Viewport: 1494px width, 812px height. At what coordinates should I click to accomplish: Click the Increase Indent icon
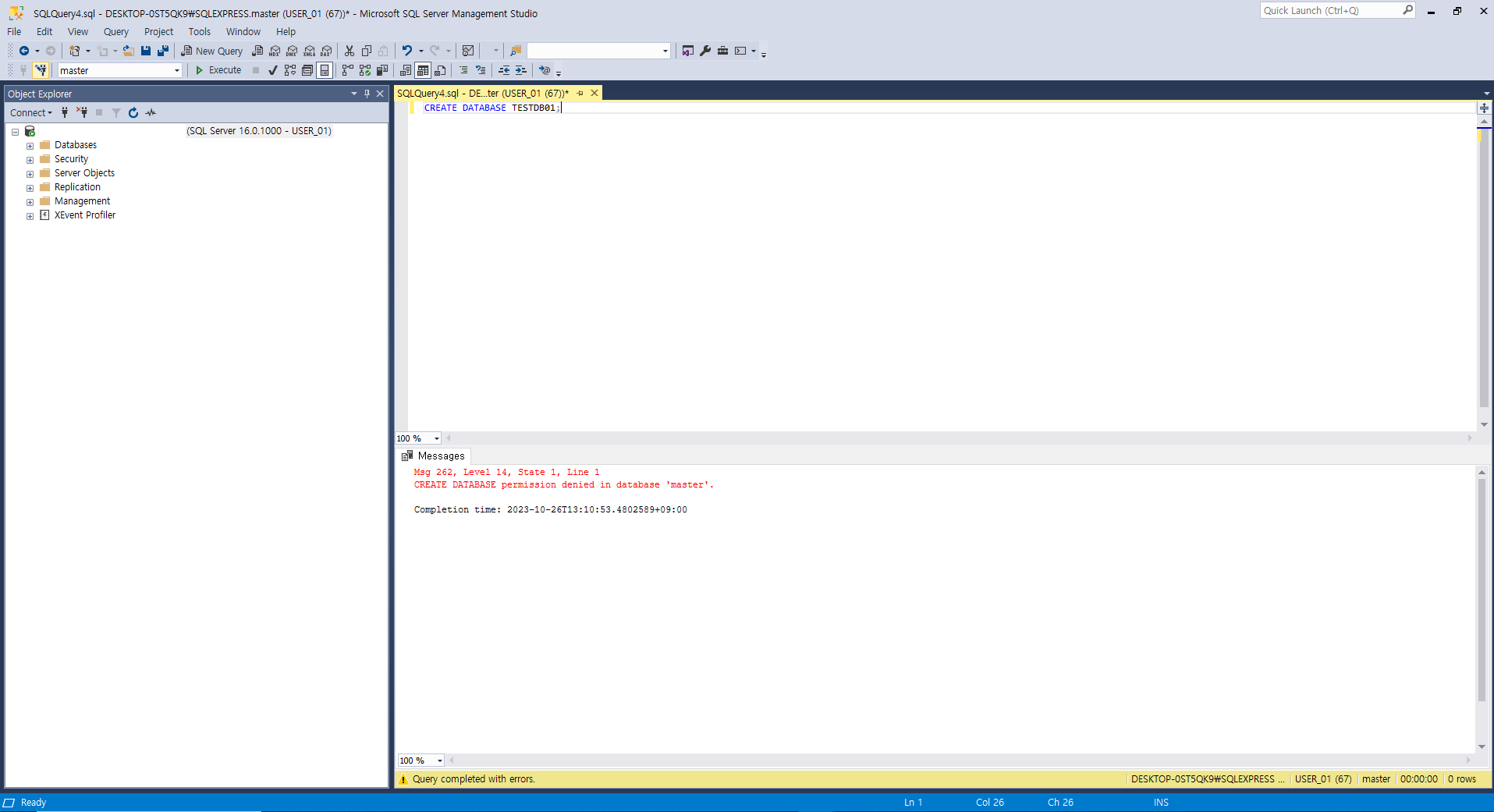[521, 70]
